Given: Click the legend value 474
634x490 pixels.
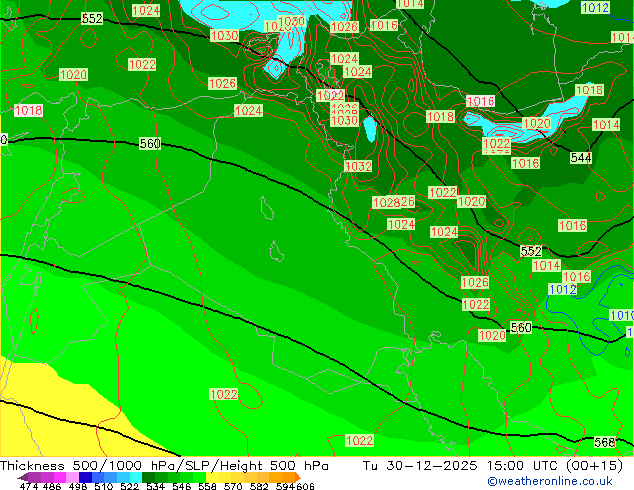Looking at the screenshot, I should click(x=29, y=486).
